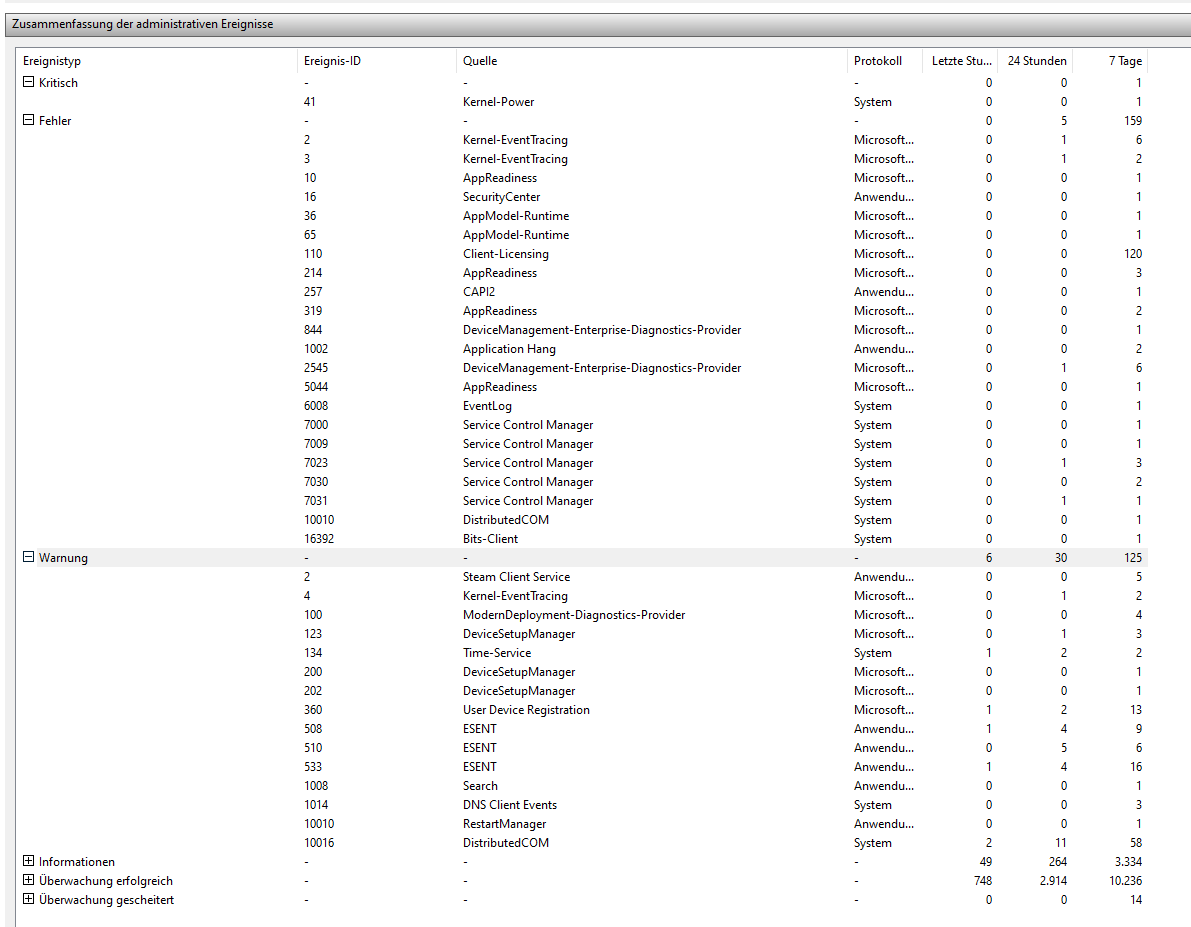1191x927 pixels.
Task: Select the Service Control Manager 7009 row
Action: point(582,444)
